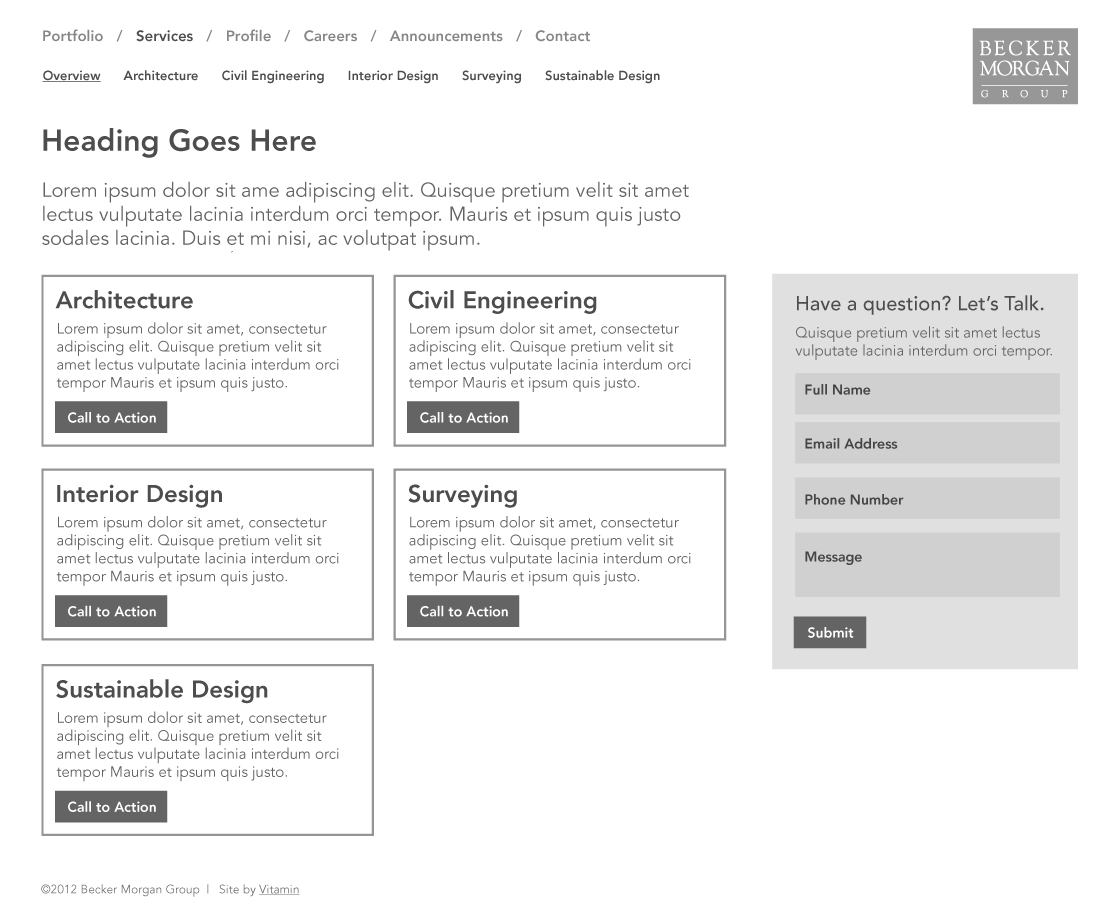Select the Phone Number input
Viewport: 1120px width, 923px height.
(x=927, y=498)
